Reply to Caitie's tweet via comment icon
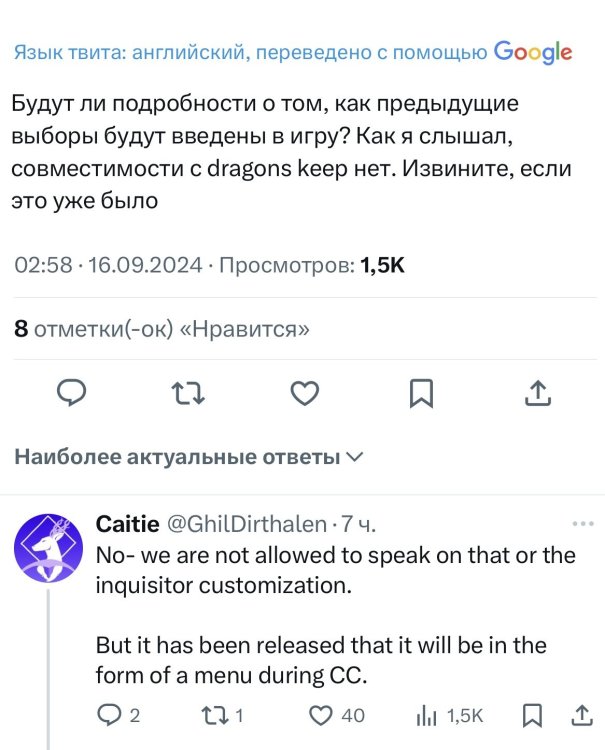This screenshot has width=605, height=750. coord(108,715)
